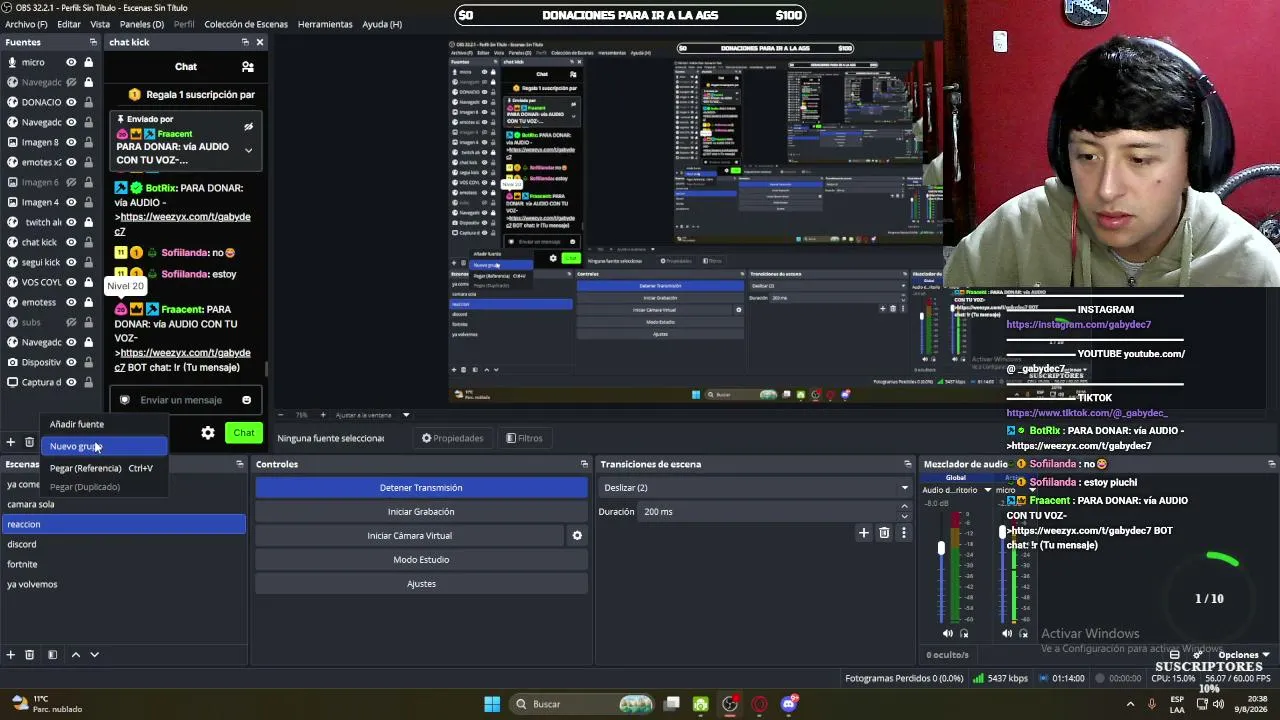This screenshot has height=720, width=1280.
Task: Toggle visibility of the micro source
Action: point(71,62)
